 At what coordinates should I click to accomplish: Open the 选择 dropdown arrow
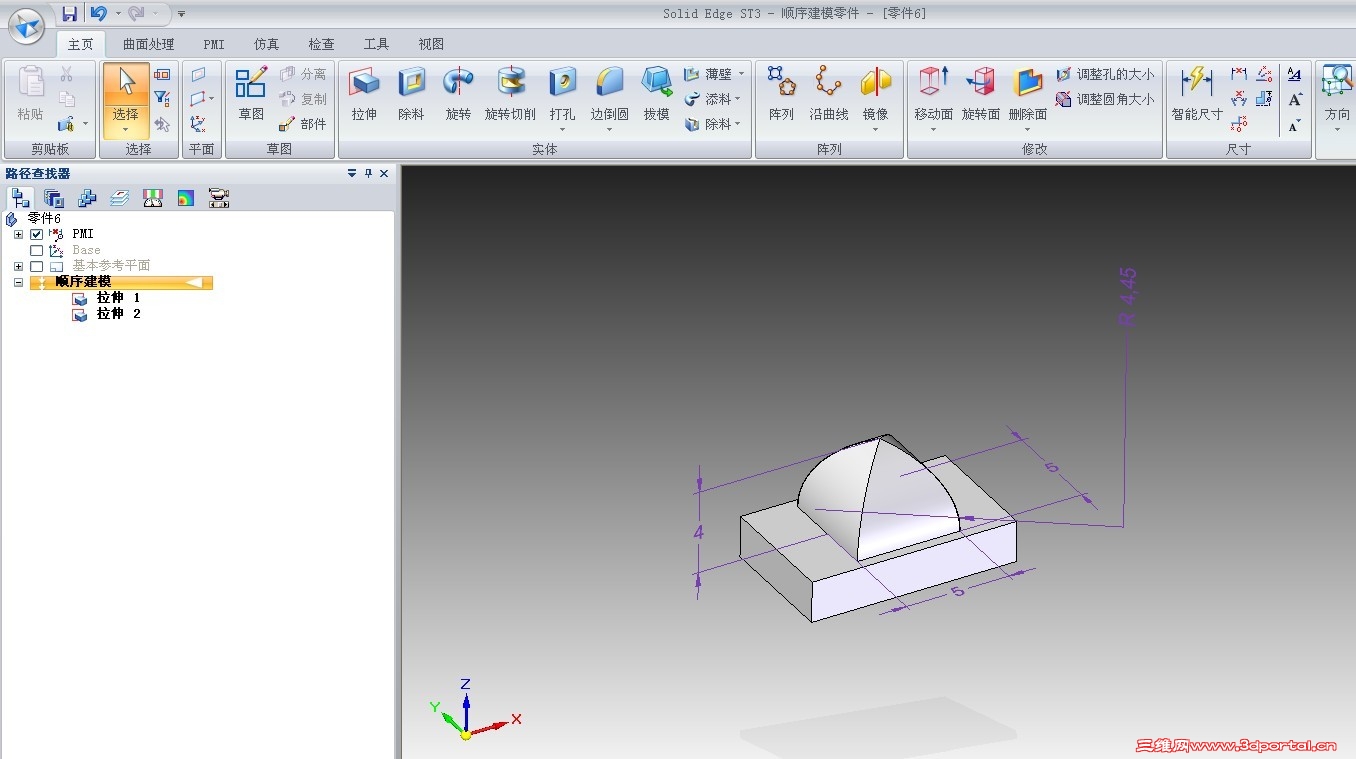[126, 129]
